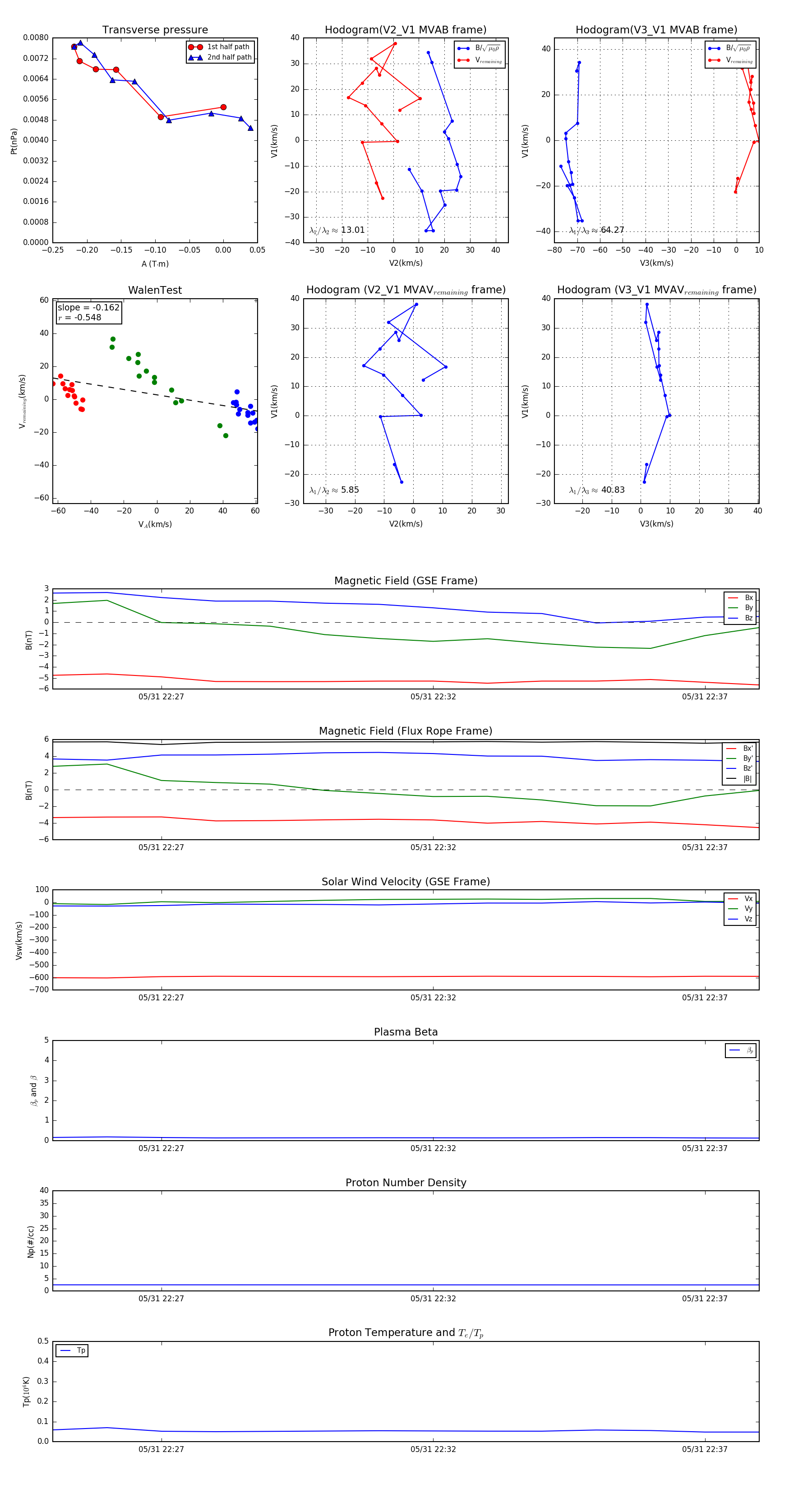The height and width of the screenshot is (1489, 812).
Task: Select the 'Tp' legend entry
Action: coord(73,1350)
